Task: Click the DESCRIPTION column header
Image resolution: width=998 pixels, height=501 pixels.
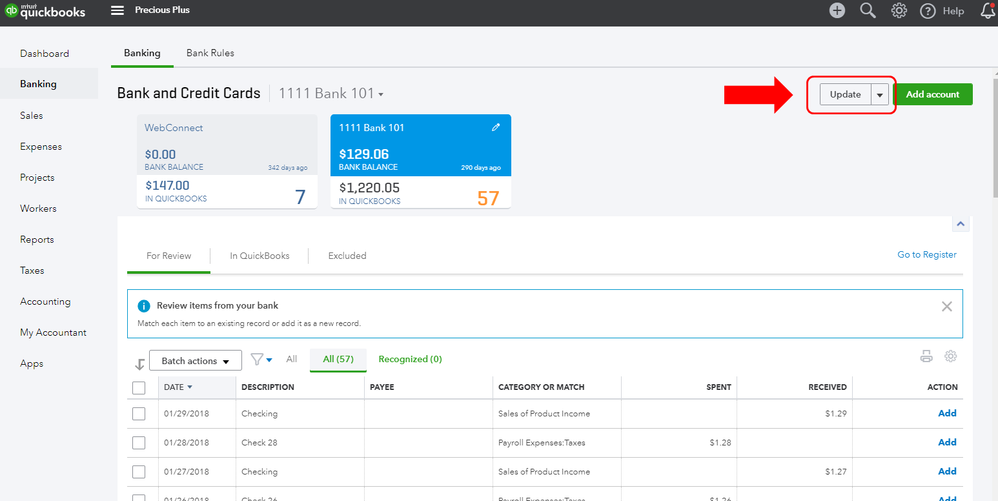Action: [x=267, y=387]
